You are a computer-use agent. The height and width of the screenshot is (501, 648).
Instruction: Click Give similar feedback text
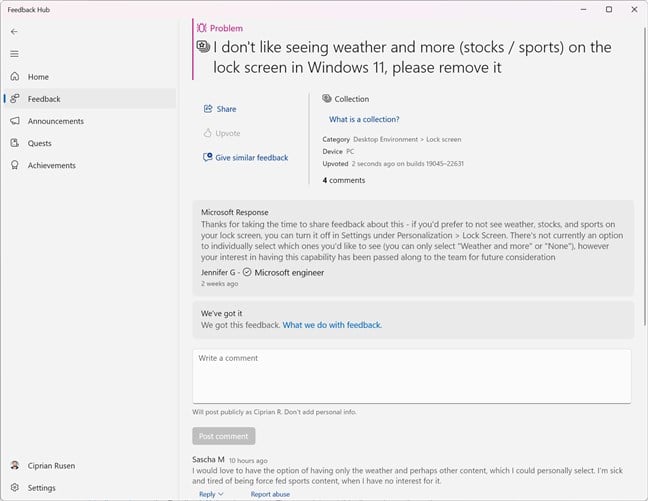tap(252, 157)
